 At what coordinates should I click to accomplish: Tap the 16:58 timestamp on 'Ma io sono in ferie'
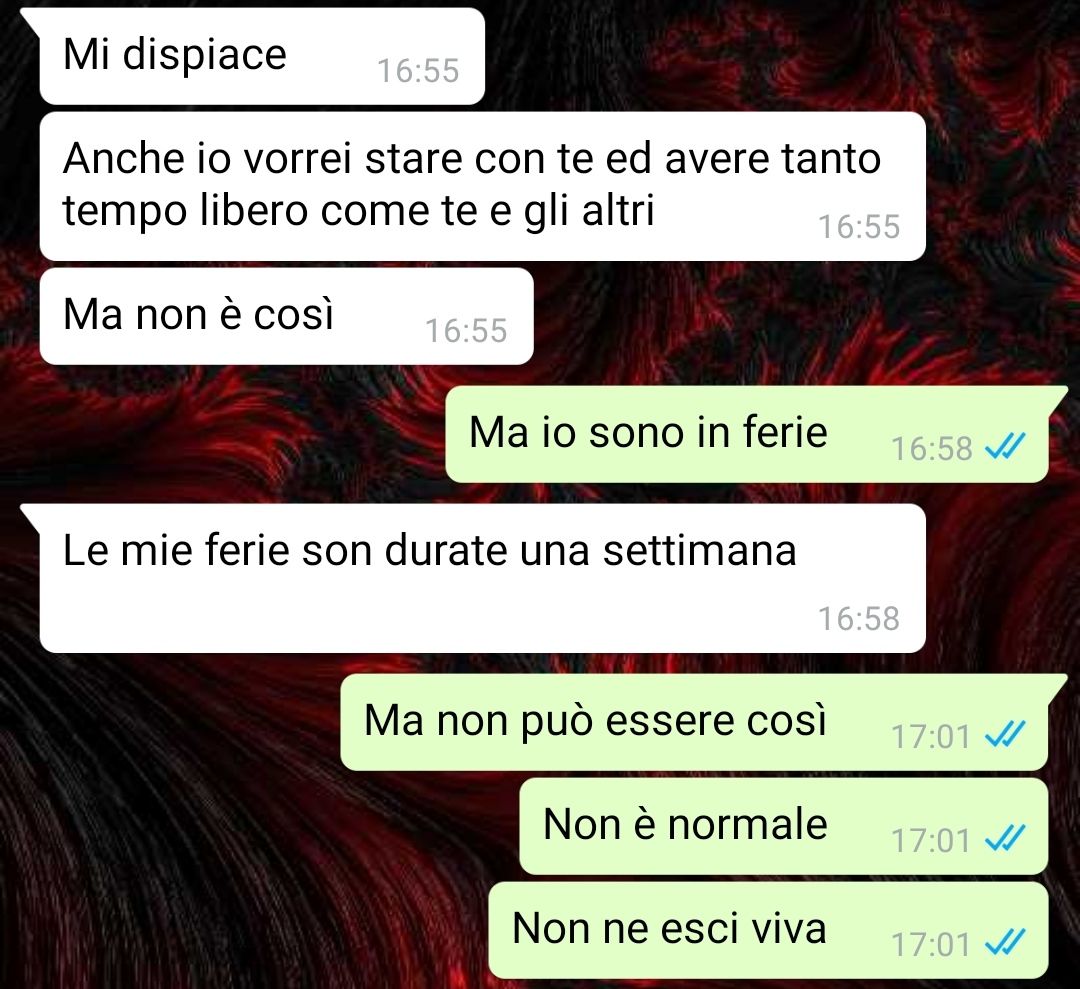point(932,449)
